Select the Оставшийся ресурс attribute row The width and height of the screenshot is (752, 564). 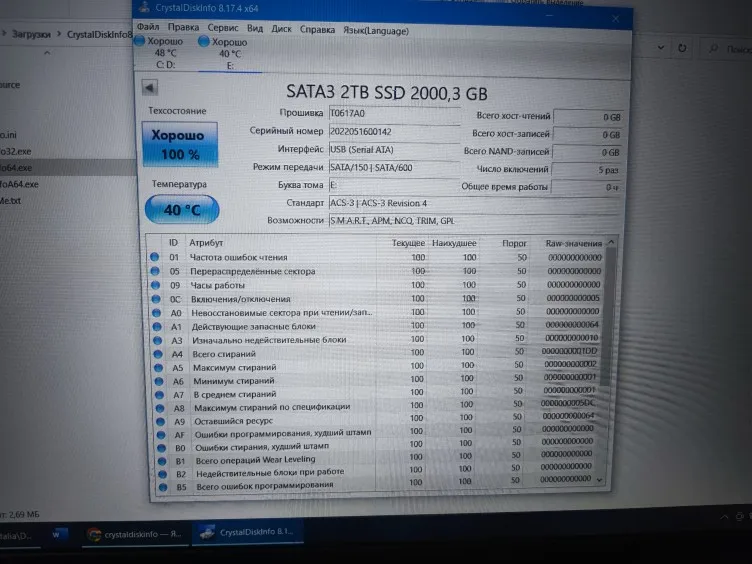point(377,419)
